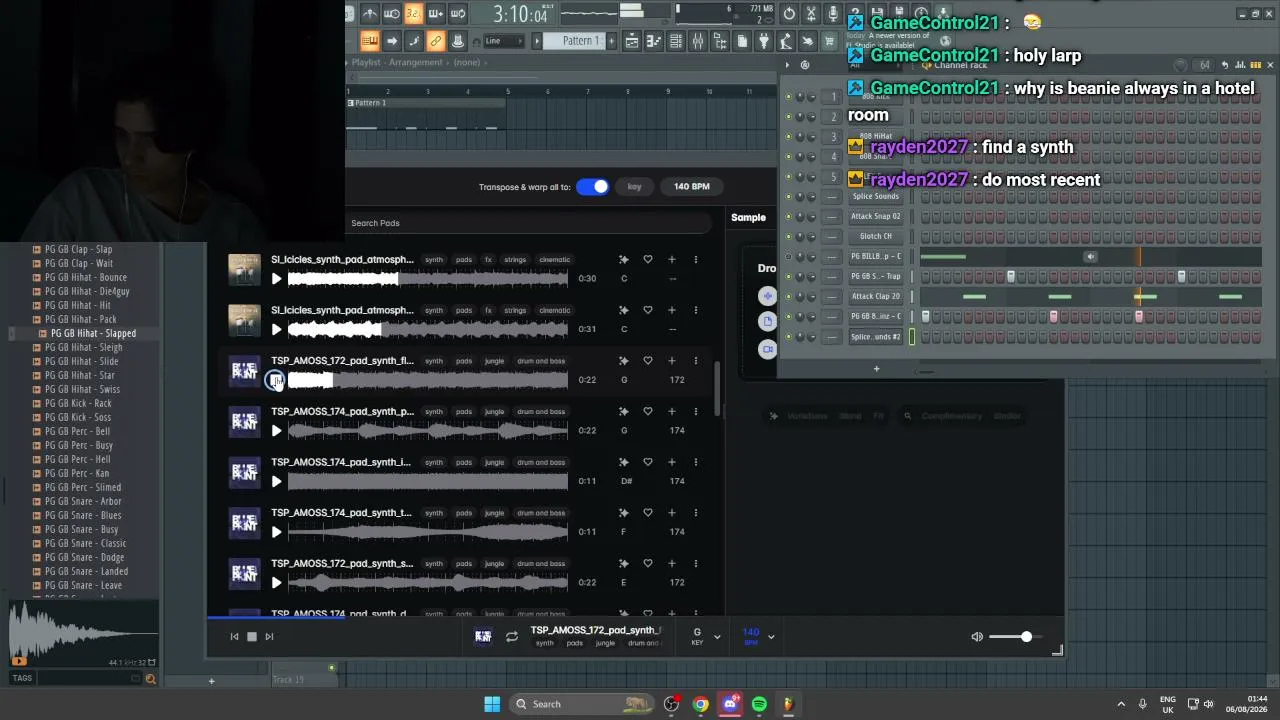
Task: Filter by drum and bass tag on TSP_AMOSS_174_pad_synth_i
Action: 541,462
